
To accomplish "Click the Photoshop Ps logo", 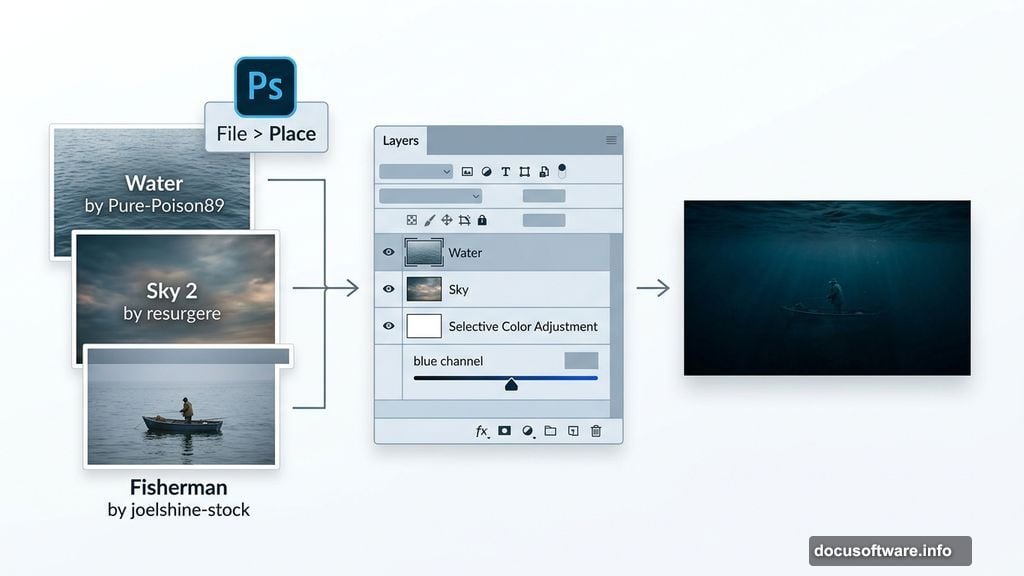I will (265, 86).
